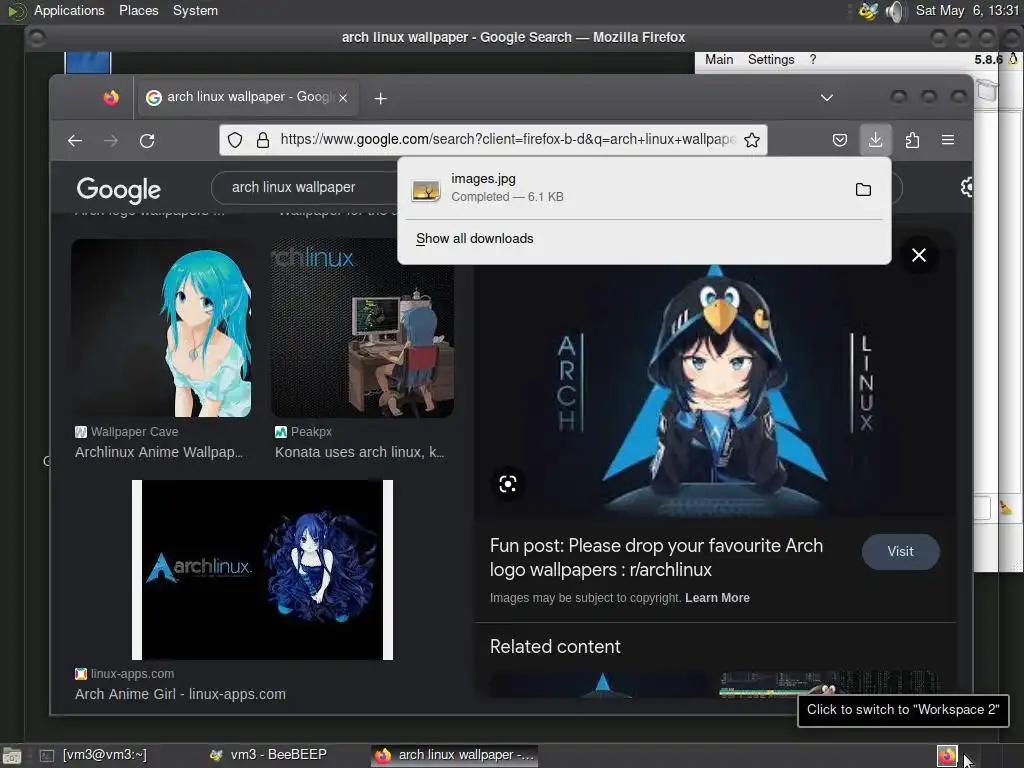Open Google quick settings gear
Viewport: 1024px width, 768px height.
[967, 187]
